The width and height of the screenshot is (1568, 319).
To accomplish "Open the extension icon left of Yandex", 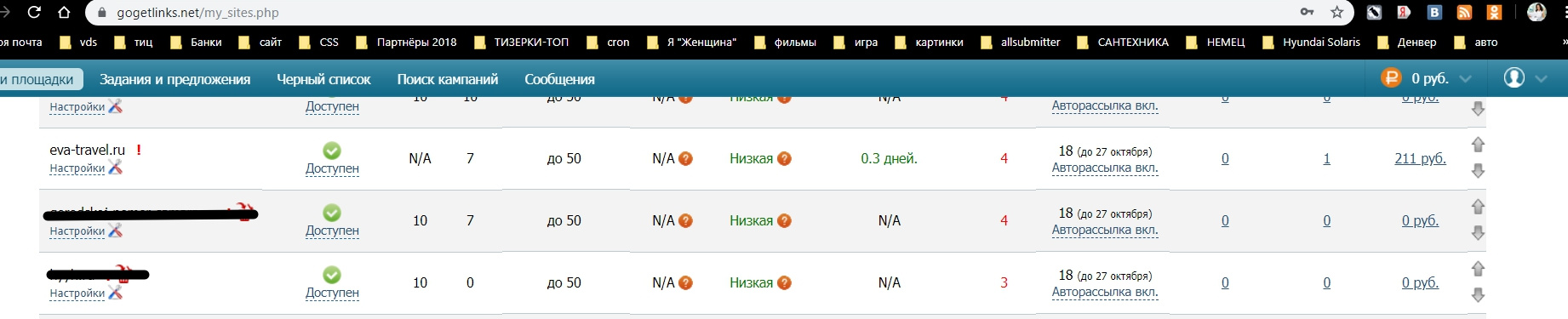I will 1374,12.
